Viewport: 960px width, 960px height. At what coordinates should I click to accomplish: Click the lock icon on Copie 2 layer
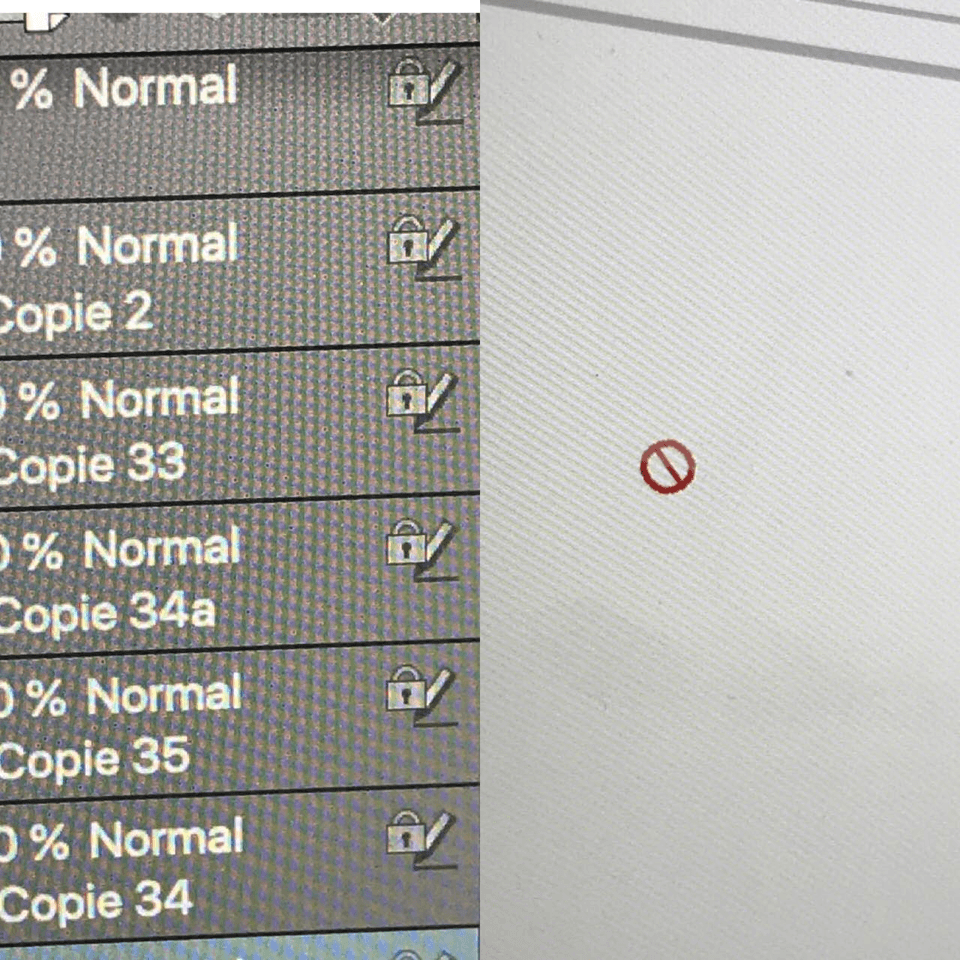point(407,239)
